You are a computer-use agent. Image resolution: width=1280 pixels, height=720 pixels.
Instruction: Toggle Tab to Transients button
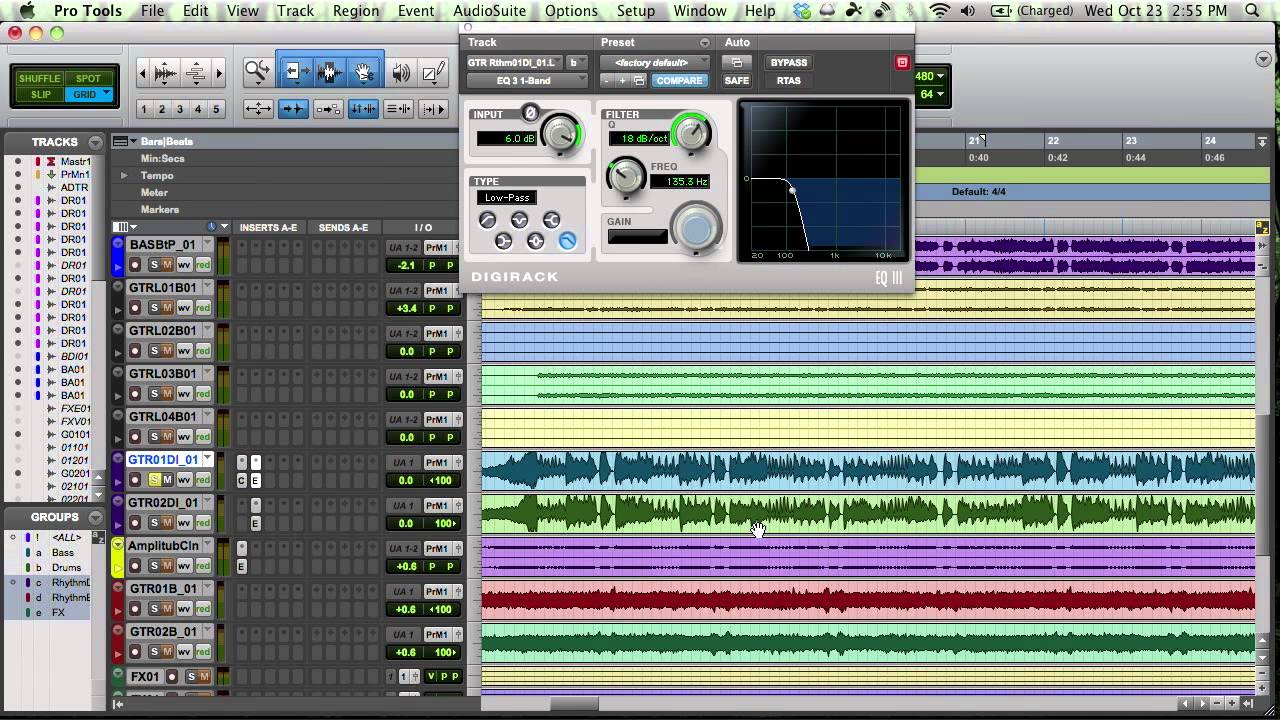click(293, 109)
